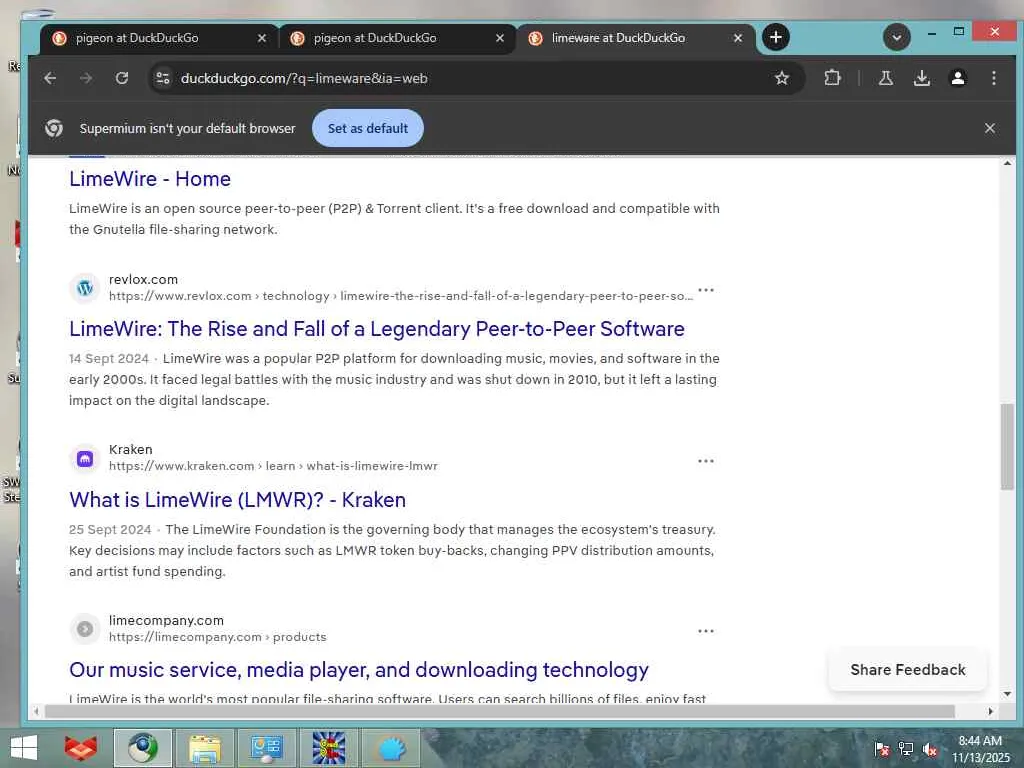Click "14 Sept 2024" result date
Viewport: 1024px width, 768px height.
[x=109, y=359]
